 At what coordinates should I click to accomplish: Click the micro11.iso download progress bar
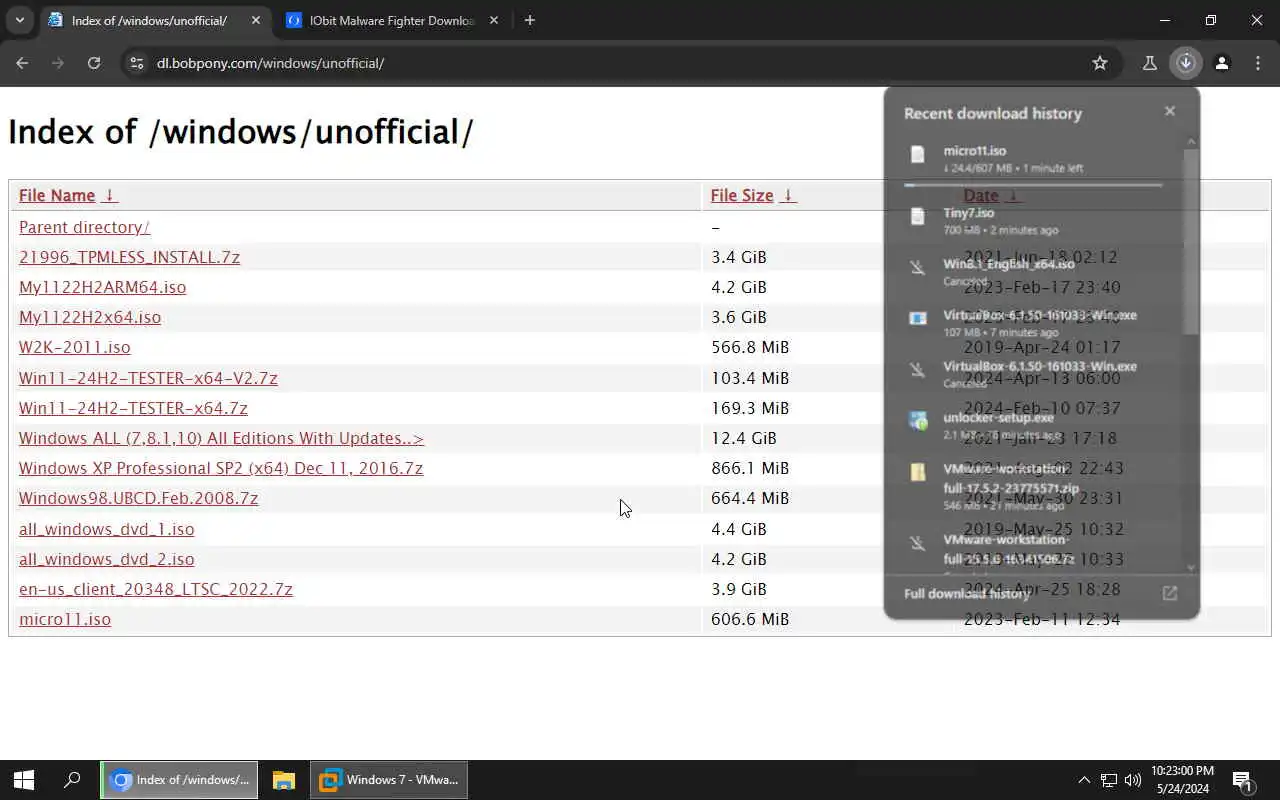coord(1033,184)
